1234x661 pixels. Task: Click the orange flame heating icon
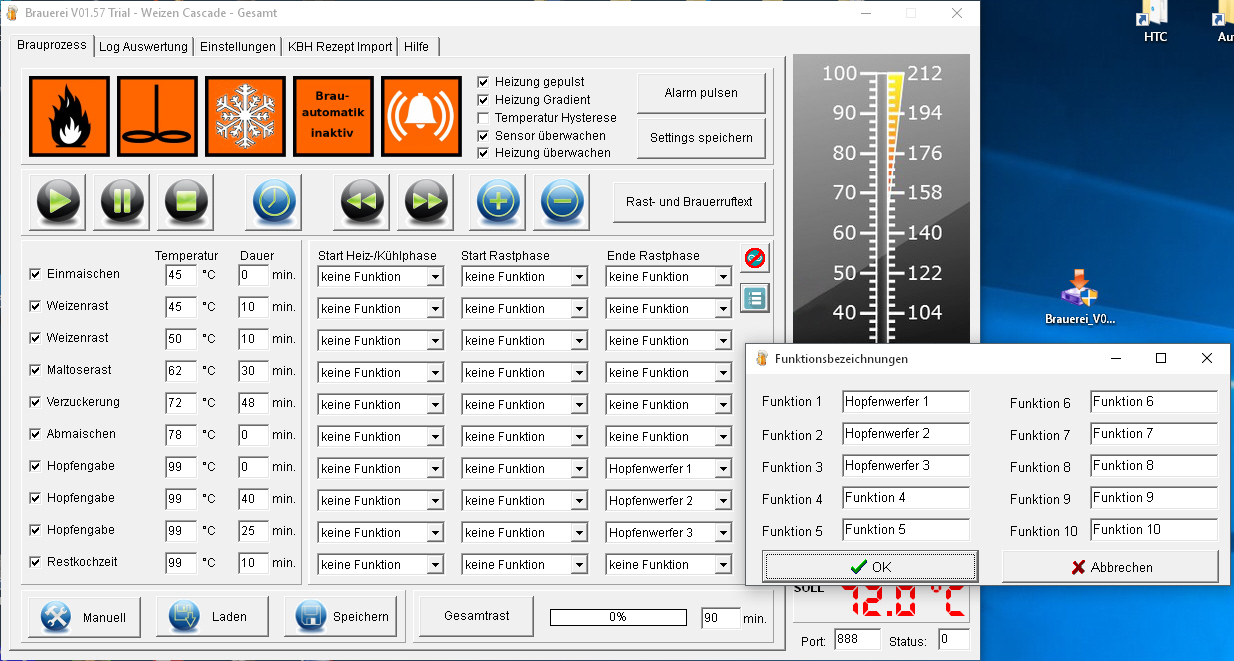(69, 116)
